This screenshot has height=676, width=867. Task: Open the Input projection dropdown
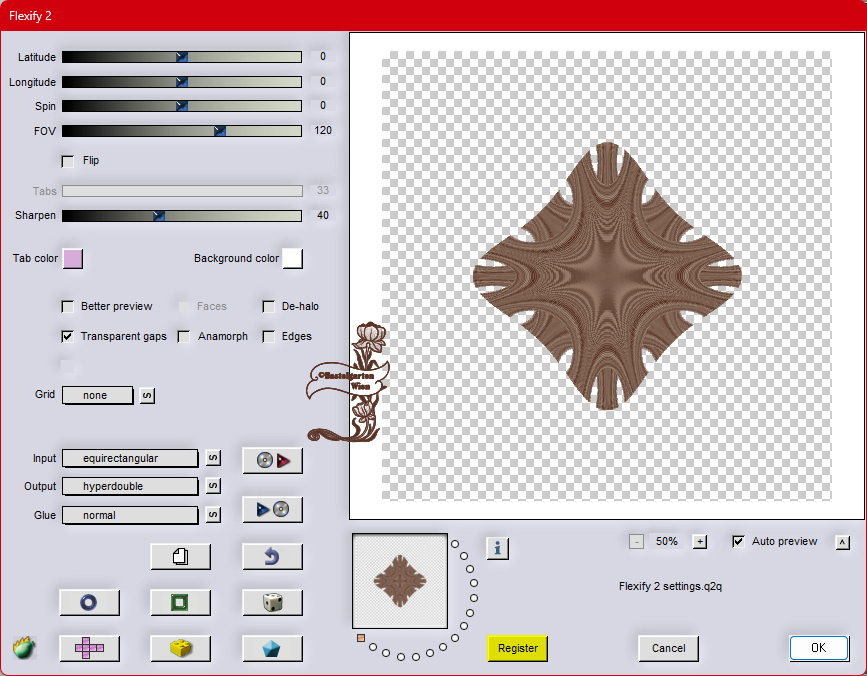(130, 458)
